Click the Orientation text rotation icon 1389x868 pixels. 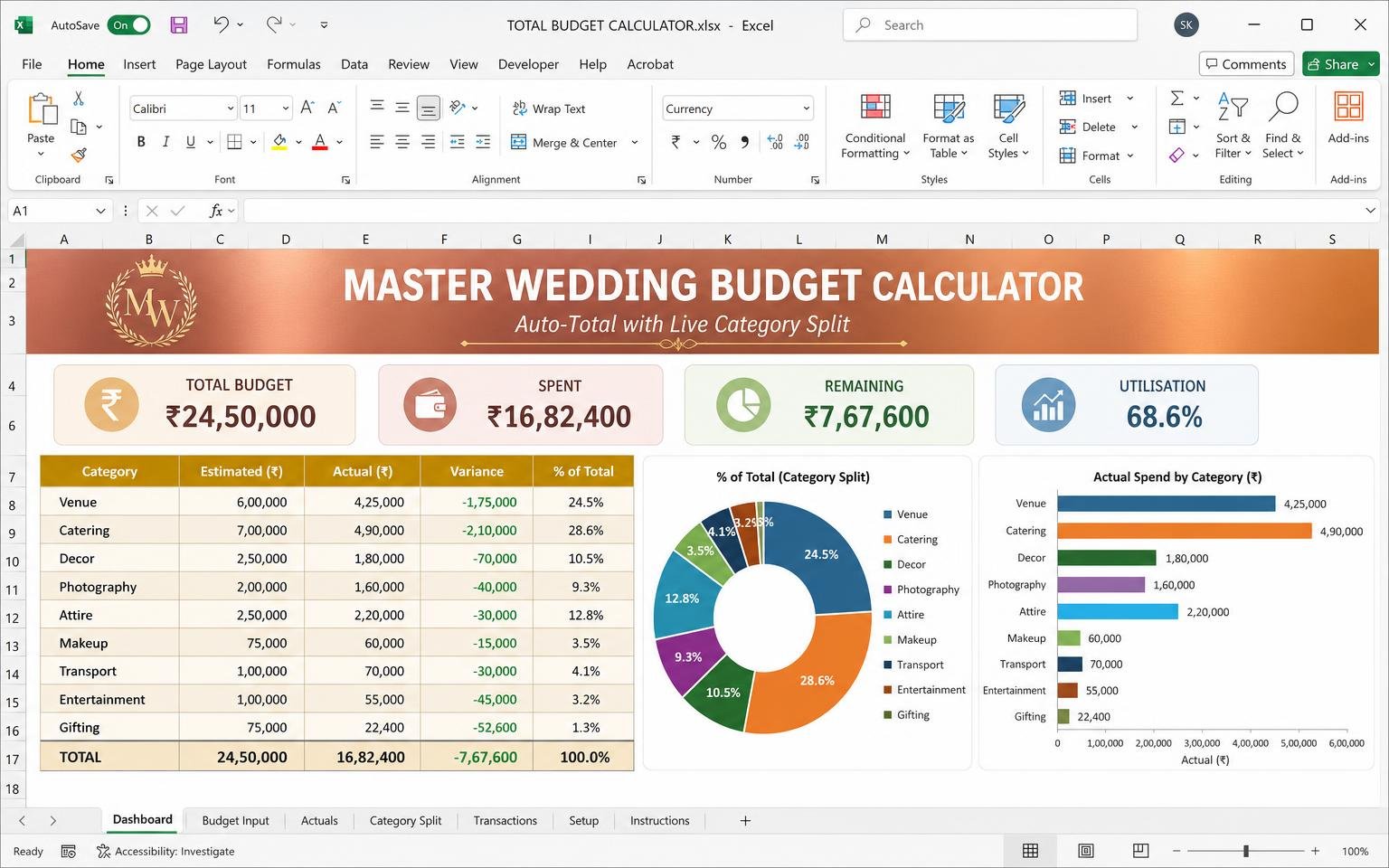point(458,108)
